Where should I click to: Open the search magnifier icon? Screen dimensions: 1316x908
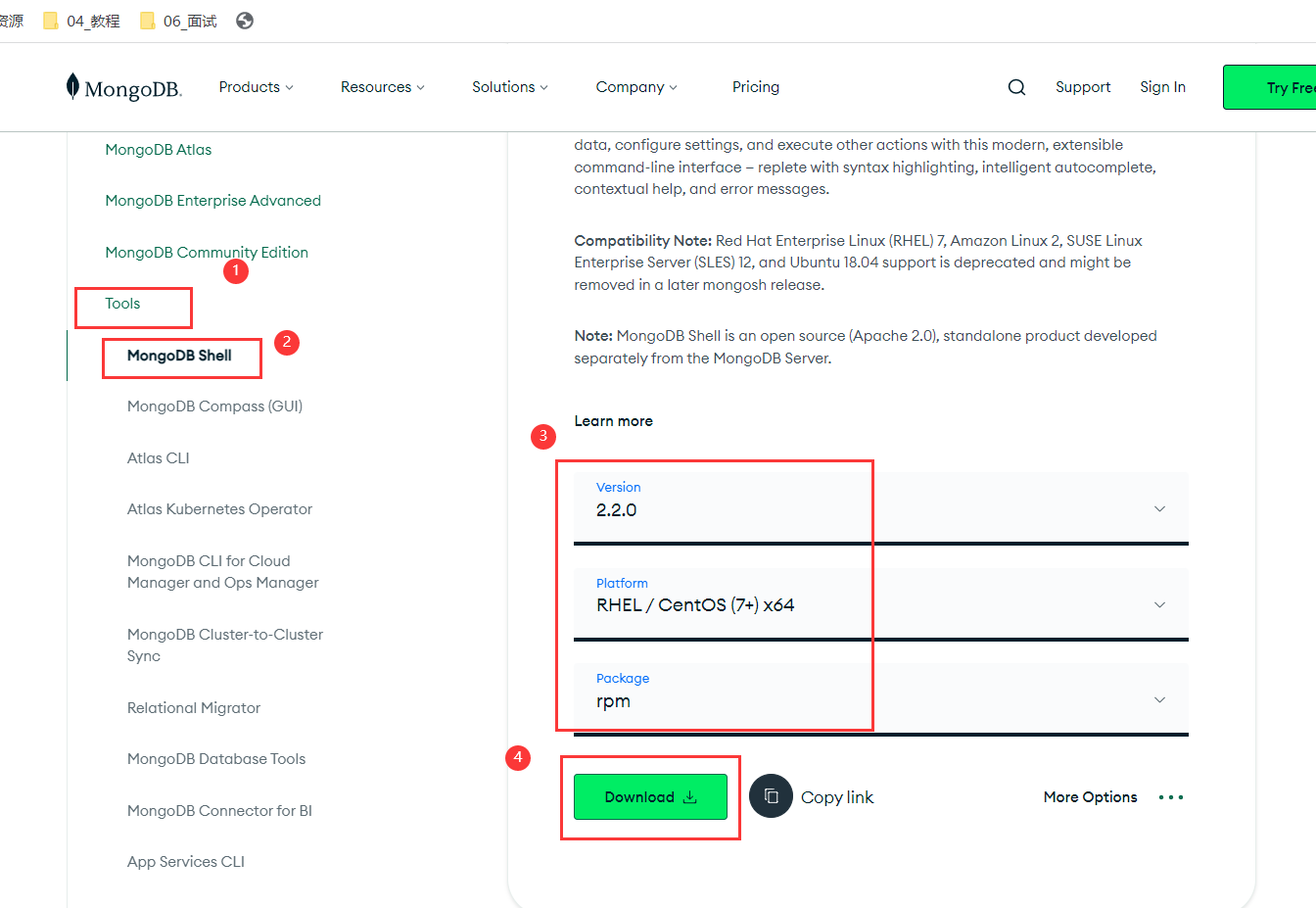[1016, 87]
